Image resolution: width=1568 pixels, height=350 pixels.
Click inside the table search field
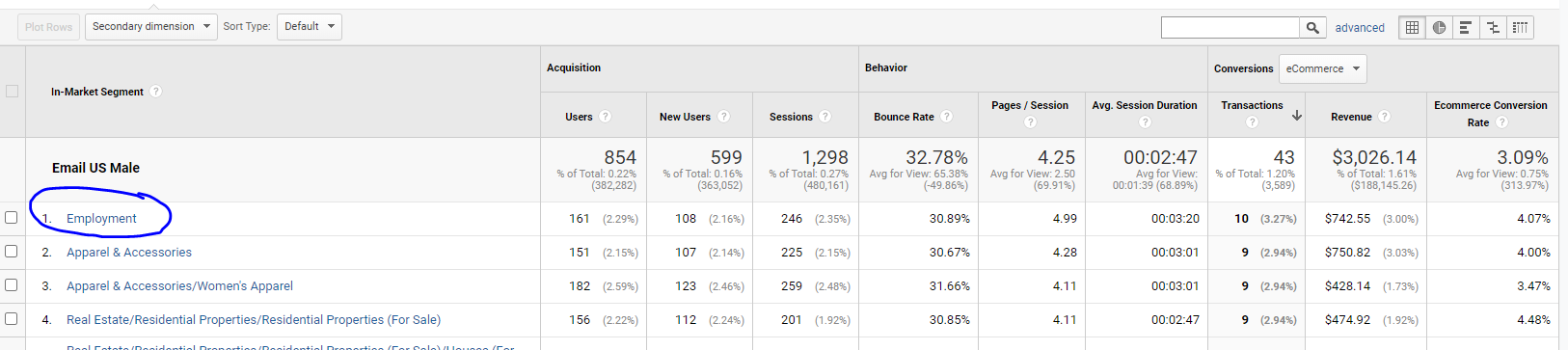(x=1230, y=28)
